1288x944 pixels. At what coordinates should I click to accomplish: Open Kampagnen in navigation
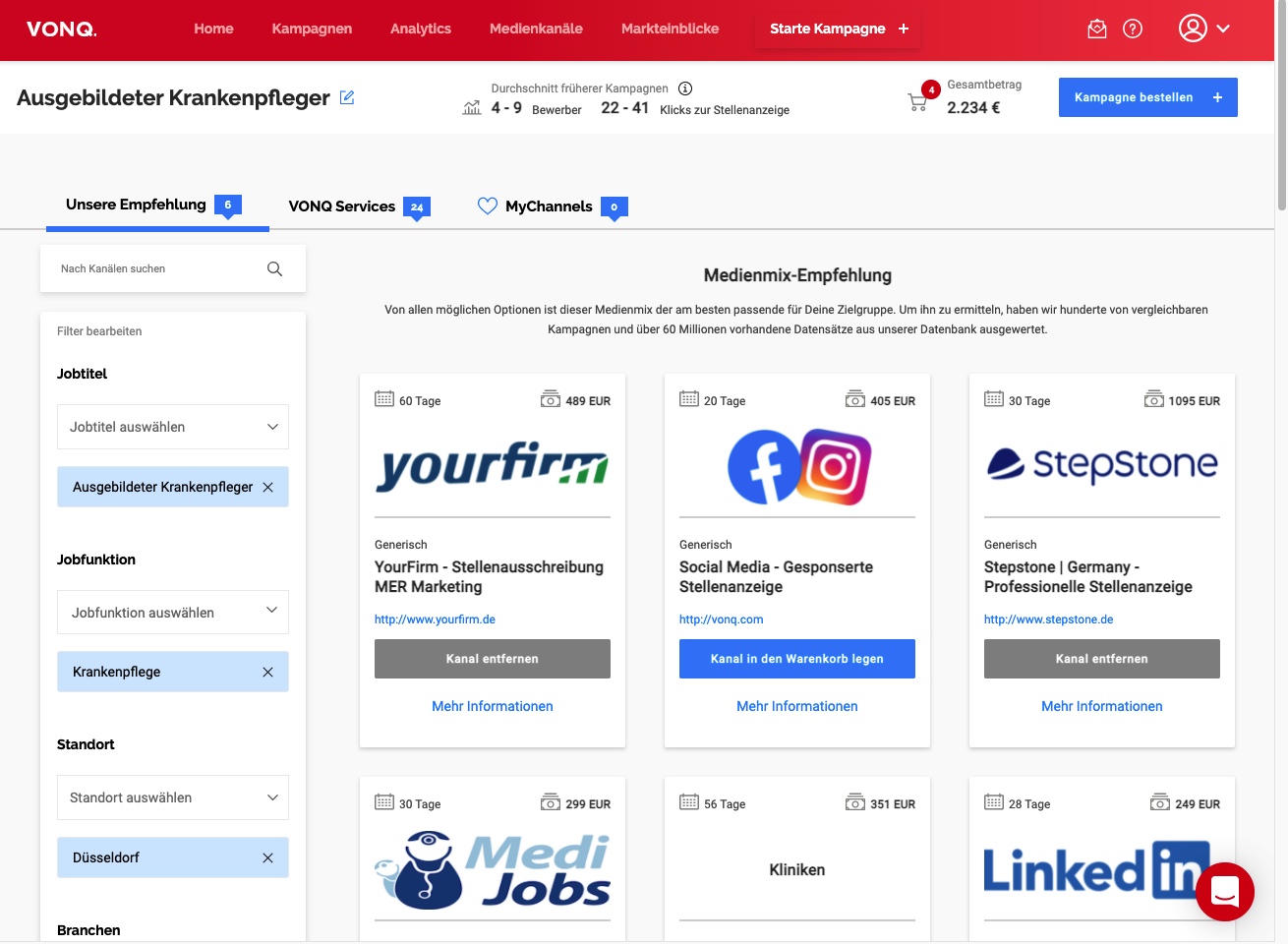[x=312, y=29]
